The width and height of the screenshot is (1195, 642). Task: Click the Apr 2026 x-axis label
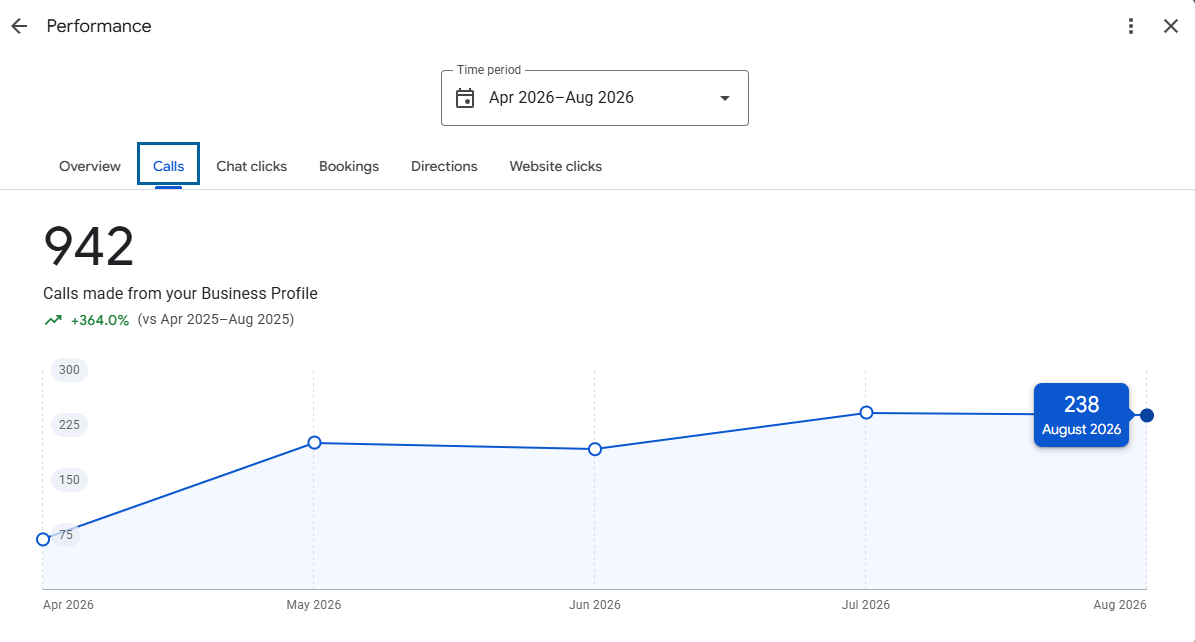pos(69,605)
